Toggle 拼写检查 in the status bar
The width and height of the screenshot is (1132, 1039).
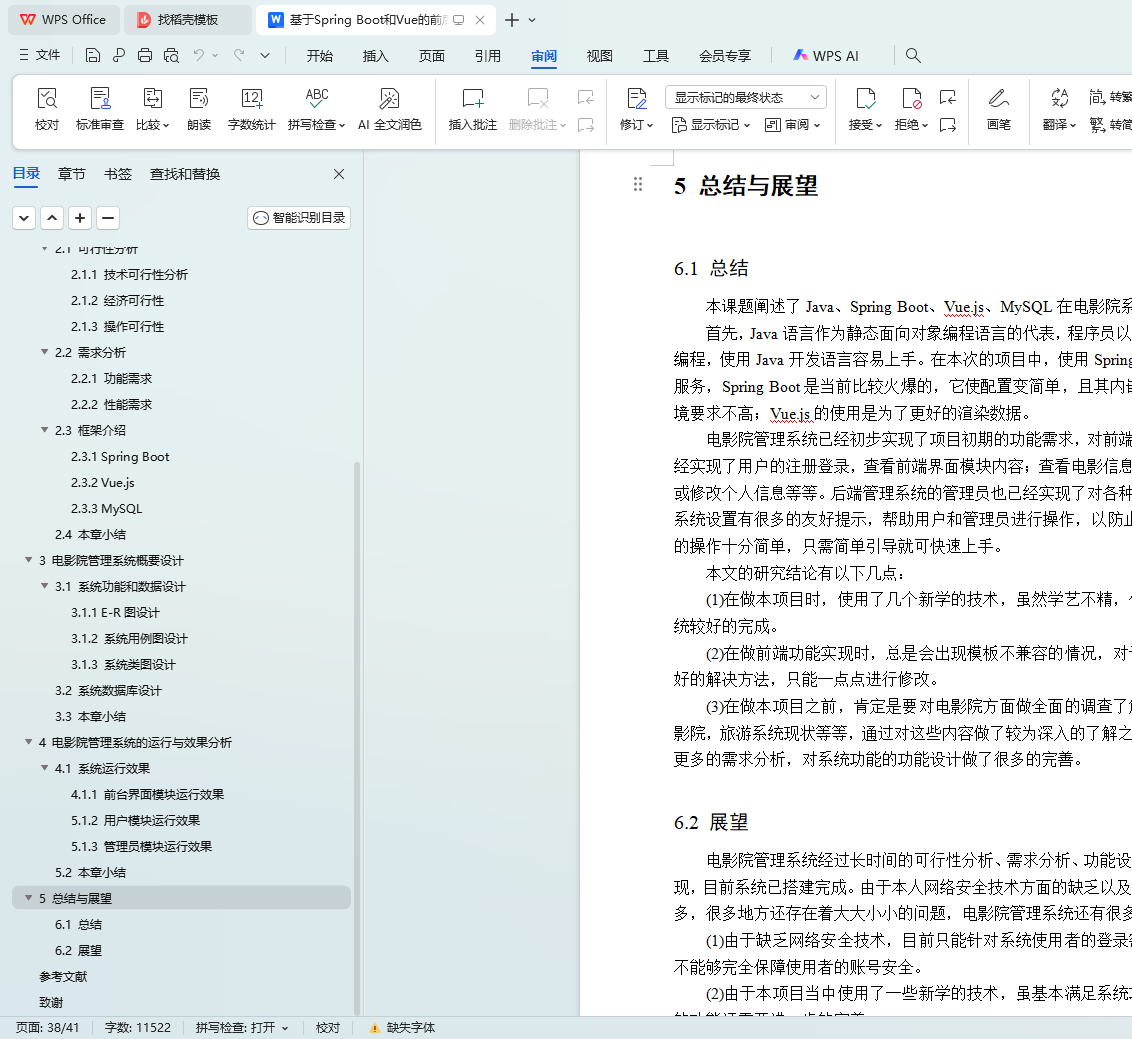tap(242, 1027)
